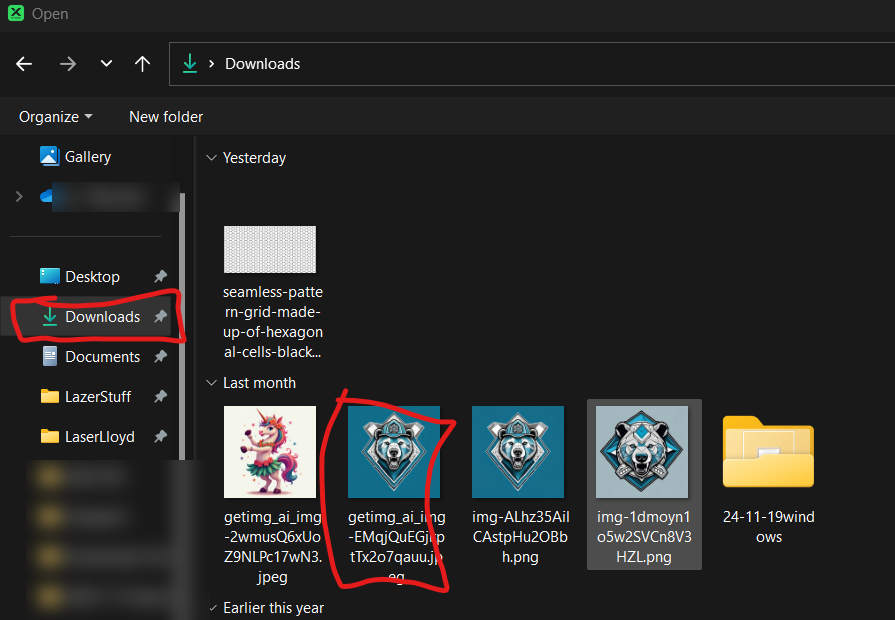The image size is (895, 620).
Task: Open the LazerStuff pinned folder
Action: point(86,396)
